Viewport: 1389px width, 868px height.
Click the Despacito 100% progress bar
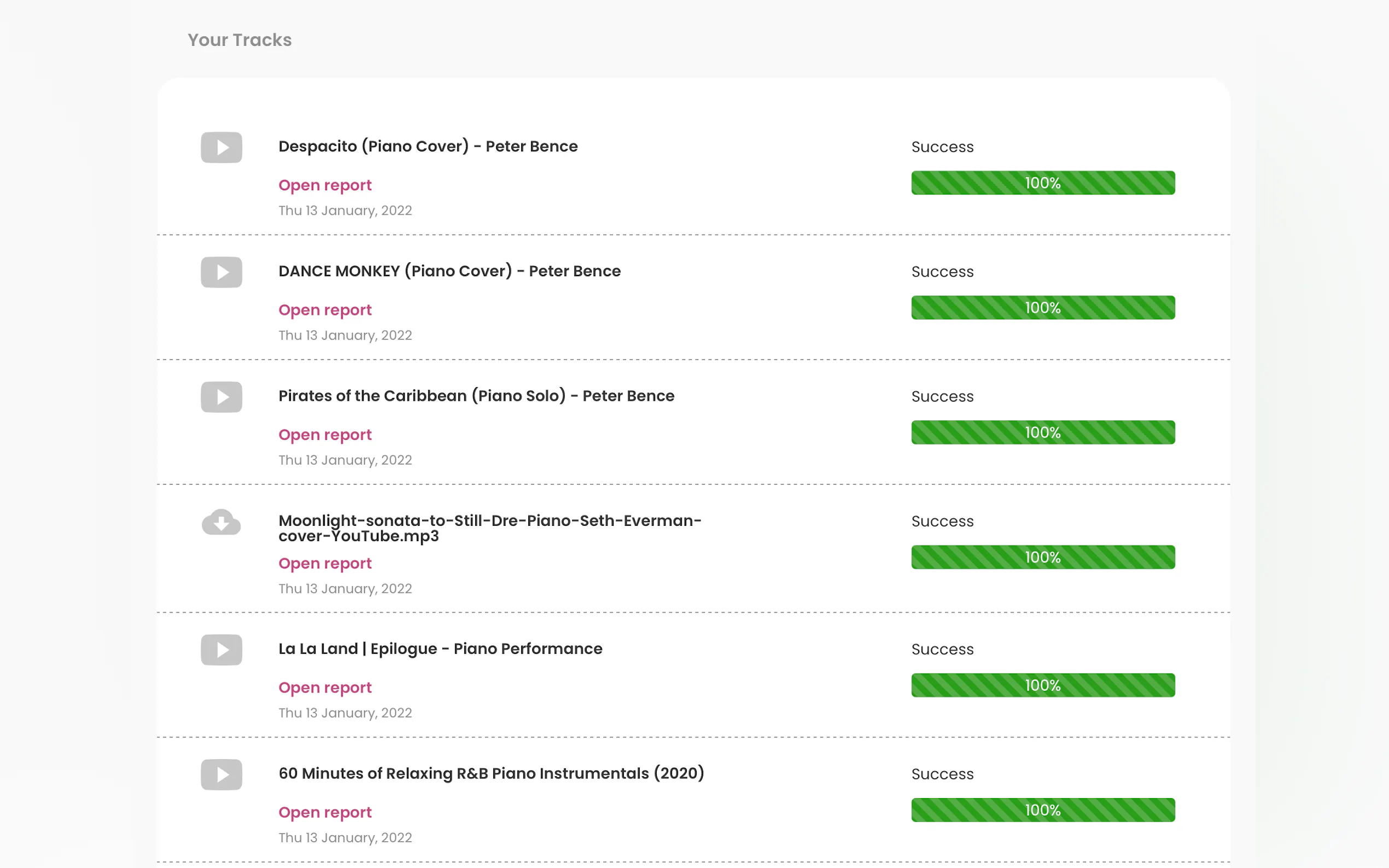(1043, 183)
